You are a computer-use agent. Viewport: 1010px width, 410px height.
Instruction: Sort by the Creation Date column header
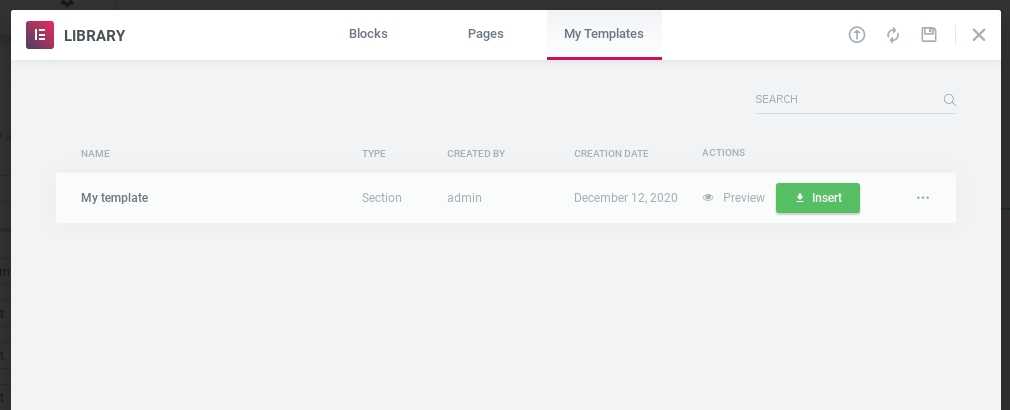pos(611,154)
